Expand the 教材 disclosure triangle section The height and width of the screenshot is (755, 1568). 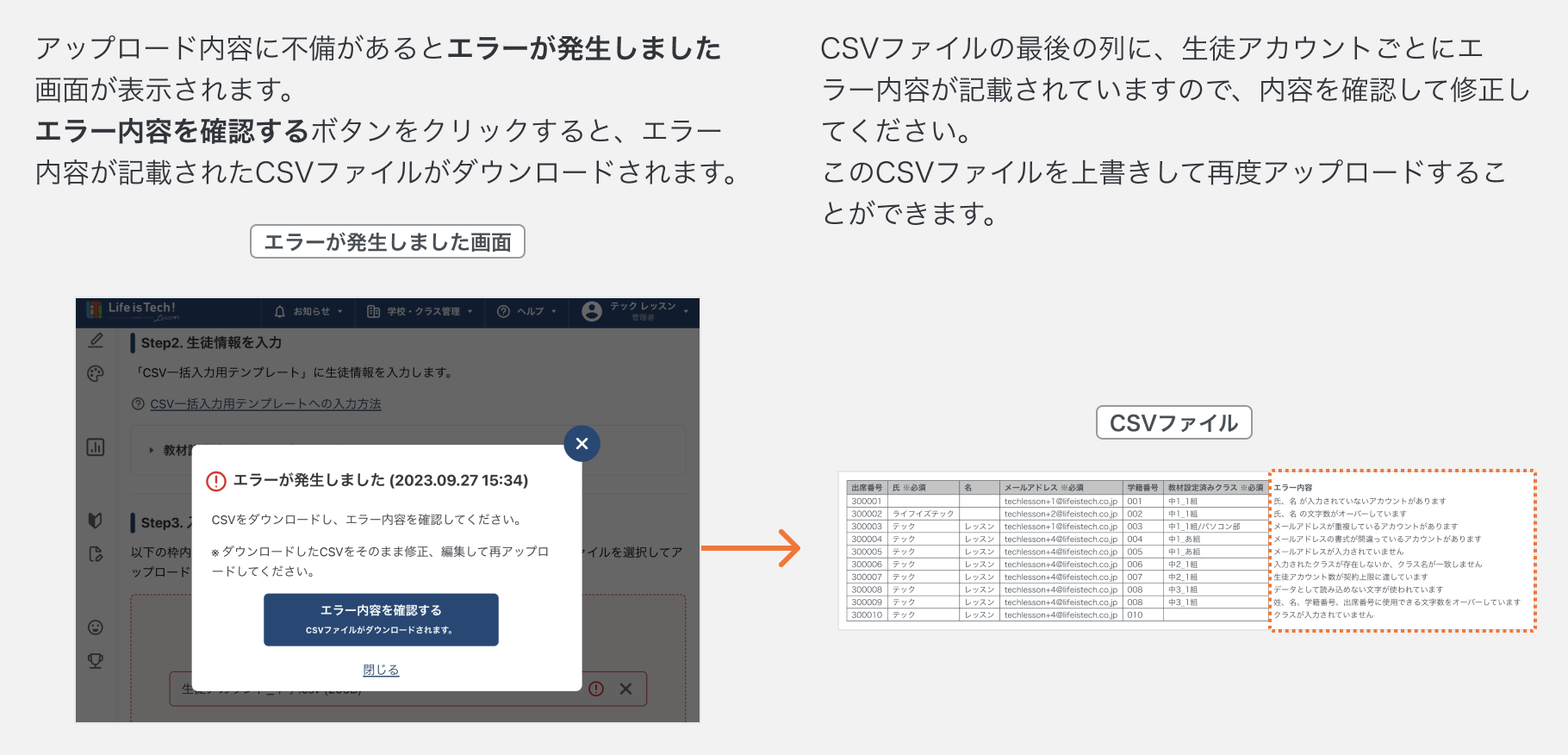point(152,450)
